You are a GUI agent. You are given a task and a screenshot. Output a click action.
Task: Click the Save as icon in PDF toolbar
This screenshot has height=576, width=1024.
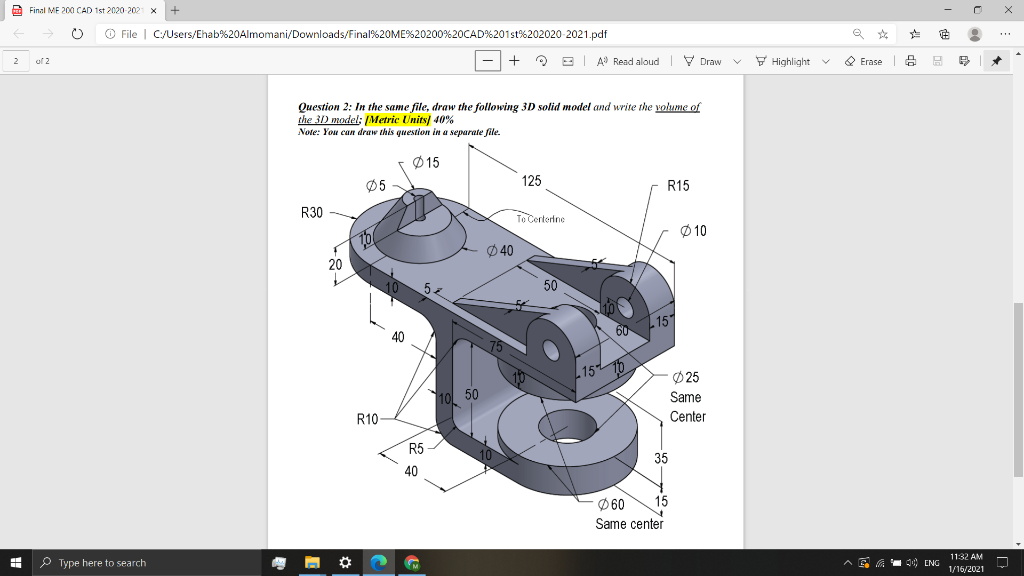click(x=964, y=61)
